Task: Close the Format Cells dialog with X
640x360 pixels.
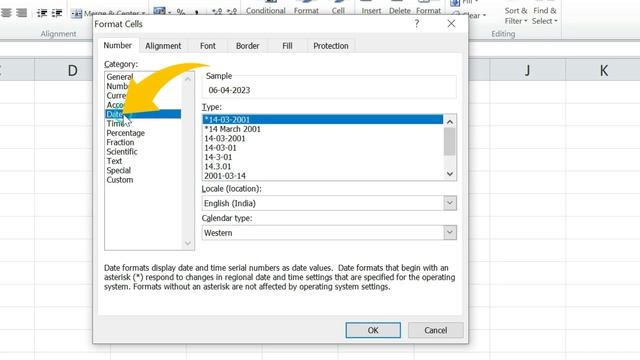Action: [451, 24]
